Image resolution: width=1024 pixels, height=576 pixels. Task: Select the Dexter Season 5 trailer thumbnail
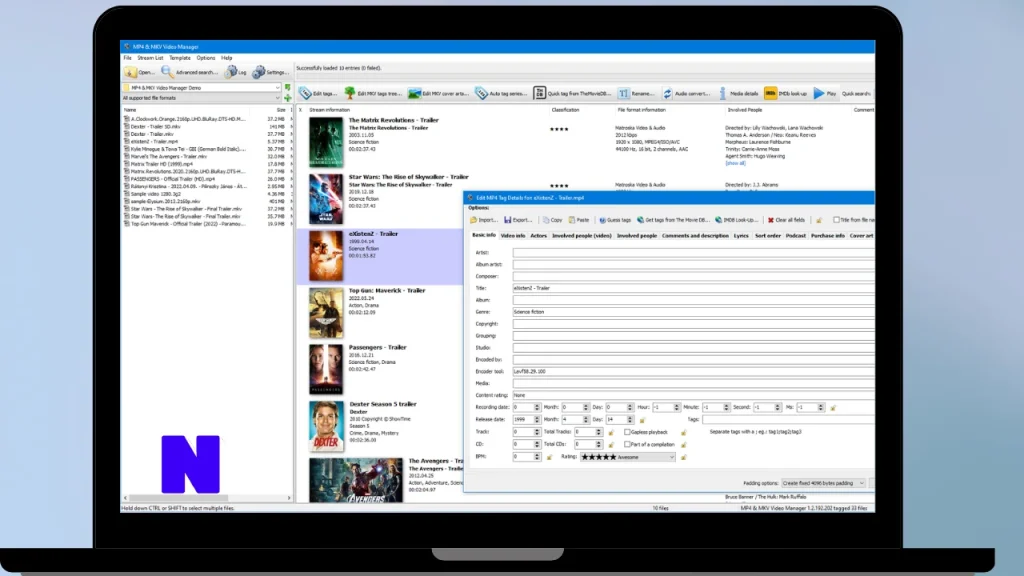click(x=326, y=426)
